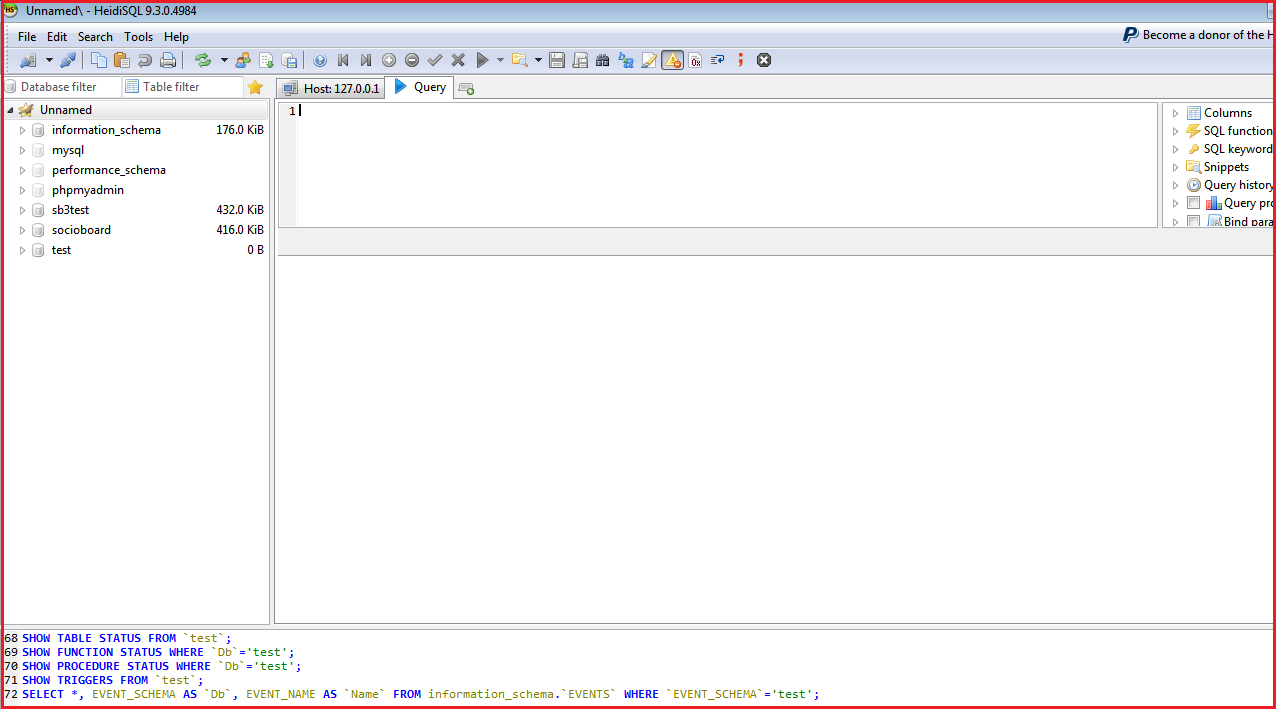Click the red delimiter semicolon icon

(741, 60)
